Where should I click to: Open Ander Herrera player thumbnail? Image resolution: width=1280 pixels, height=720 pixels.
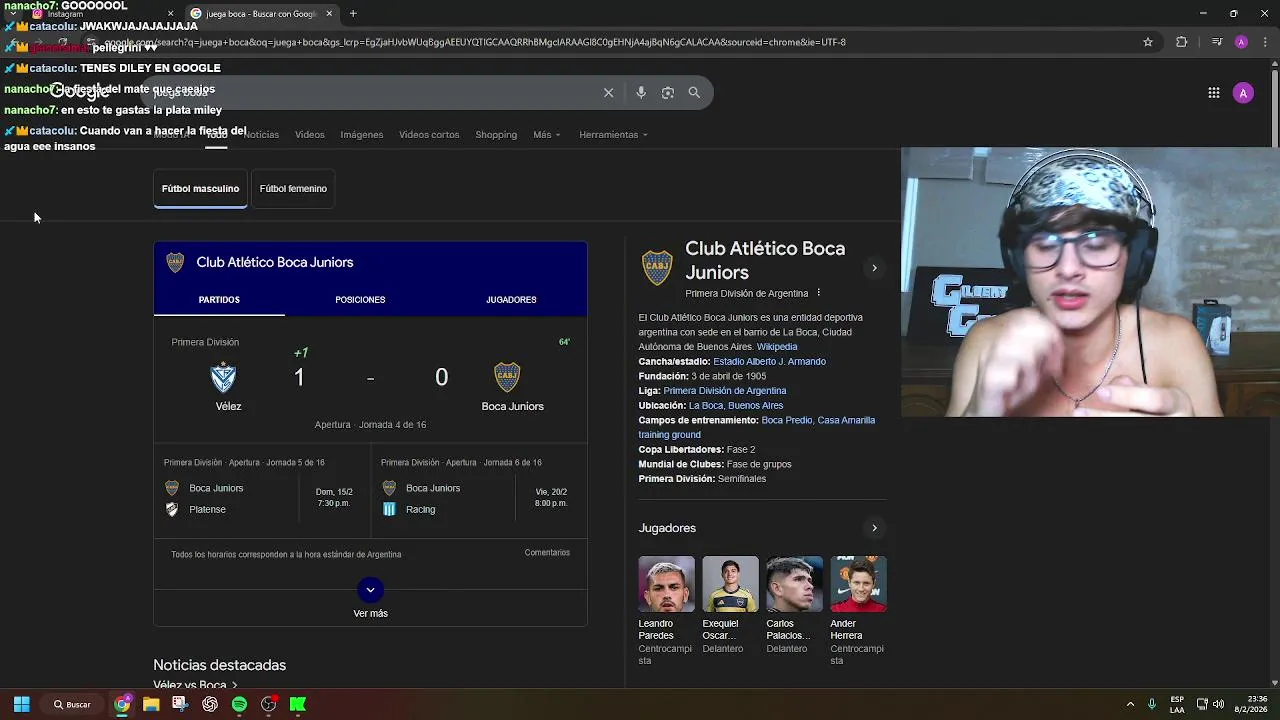pos(858,584)
